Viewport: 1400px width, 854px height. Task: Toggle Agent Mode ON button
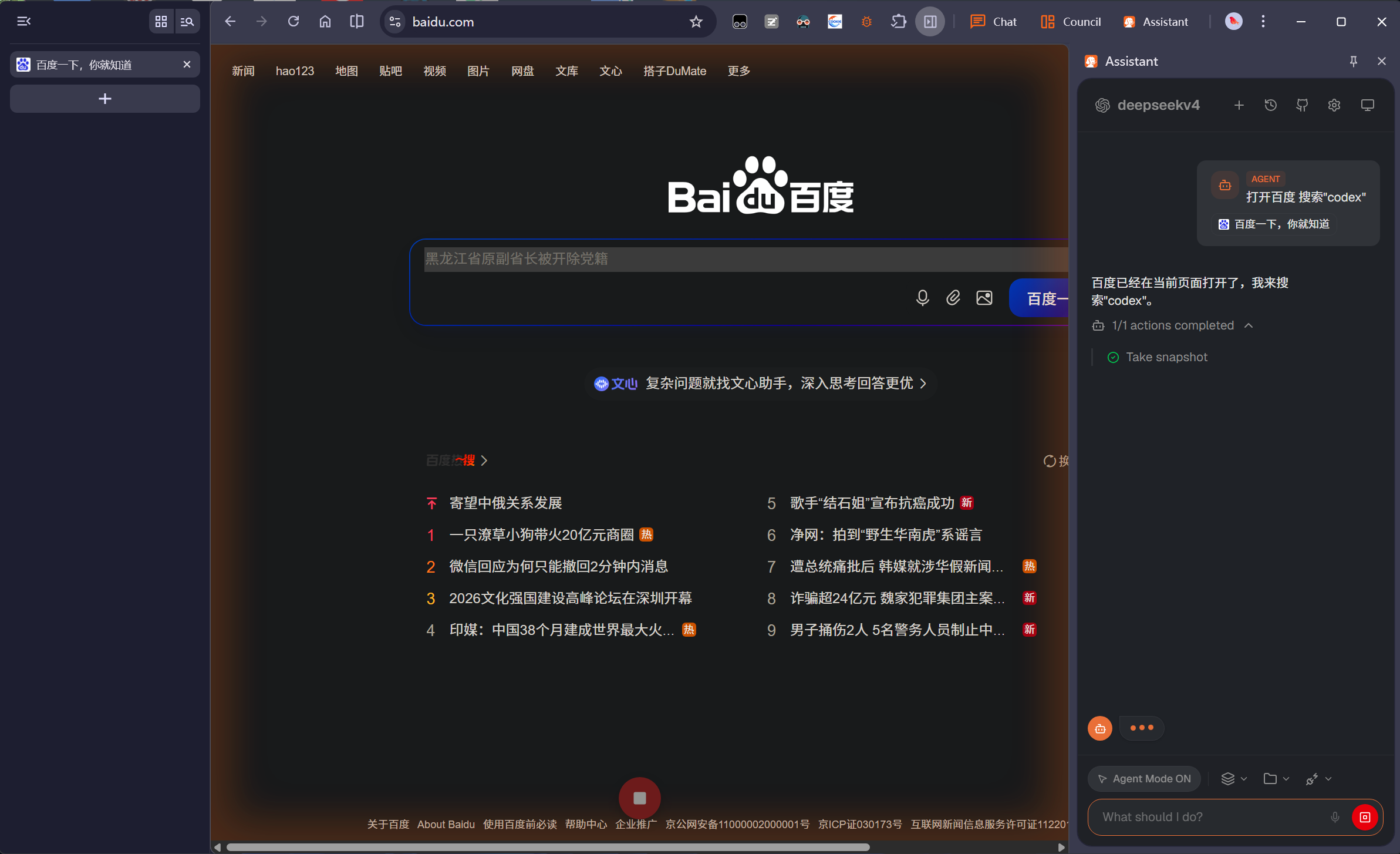pyautogui.click(x=1144, y=779)
